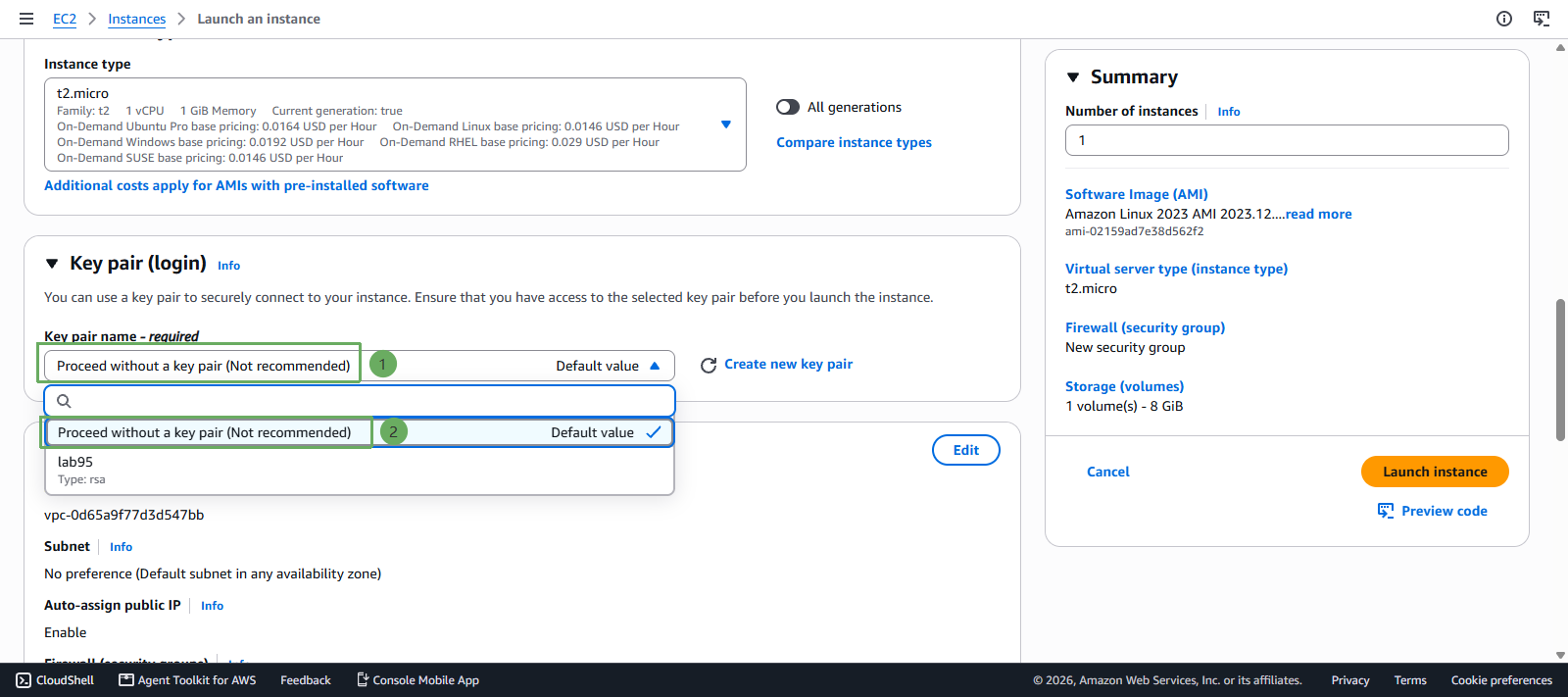Focus the key pair search field
This screenshot has width=1568, height=697.
[x=360, y=401]
